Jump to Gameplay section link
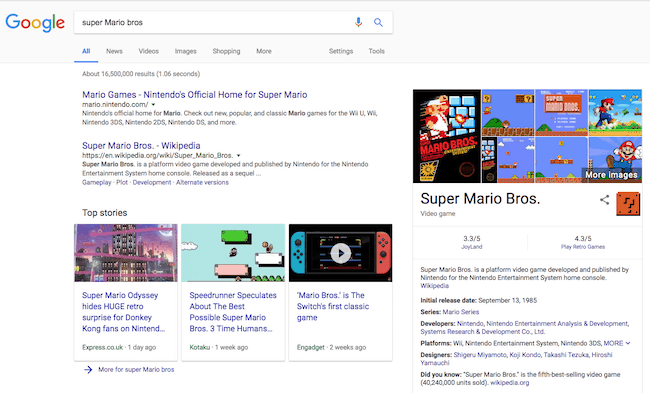650x393 pixels. [97, 182]
